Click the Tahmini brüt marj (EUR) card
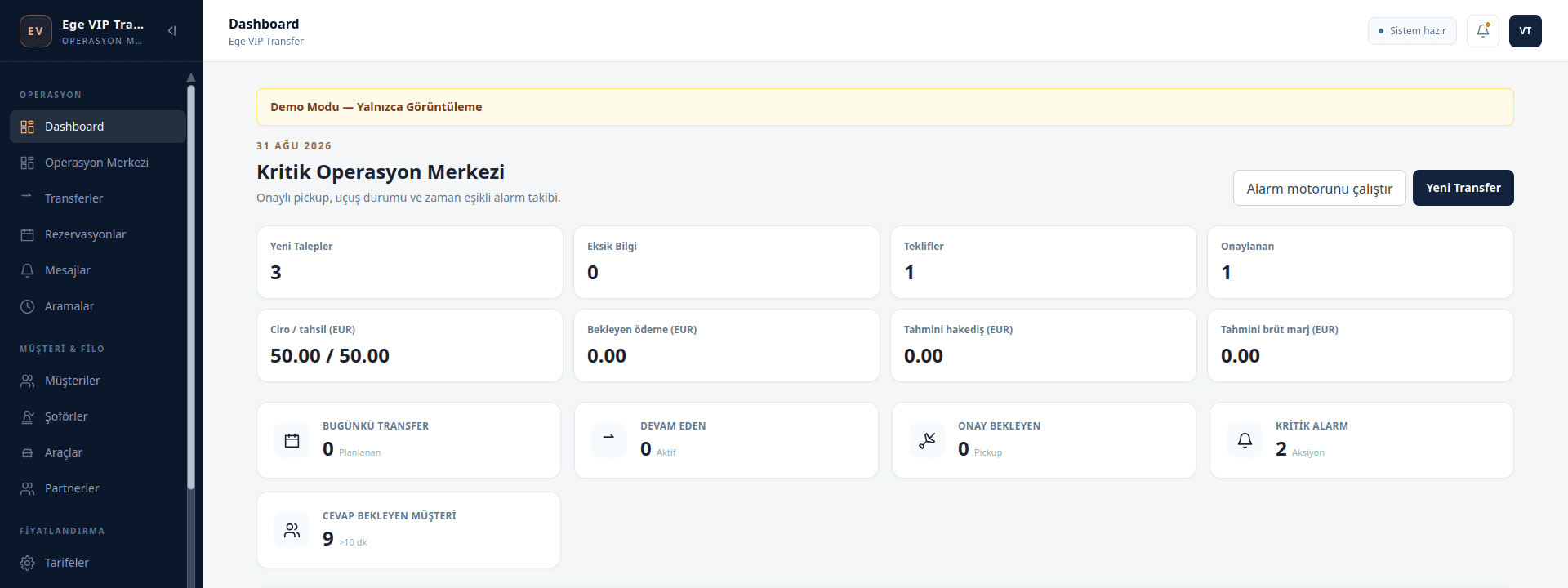Screen dimensions: 1568x588 coord(1361,345)
